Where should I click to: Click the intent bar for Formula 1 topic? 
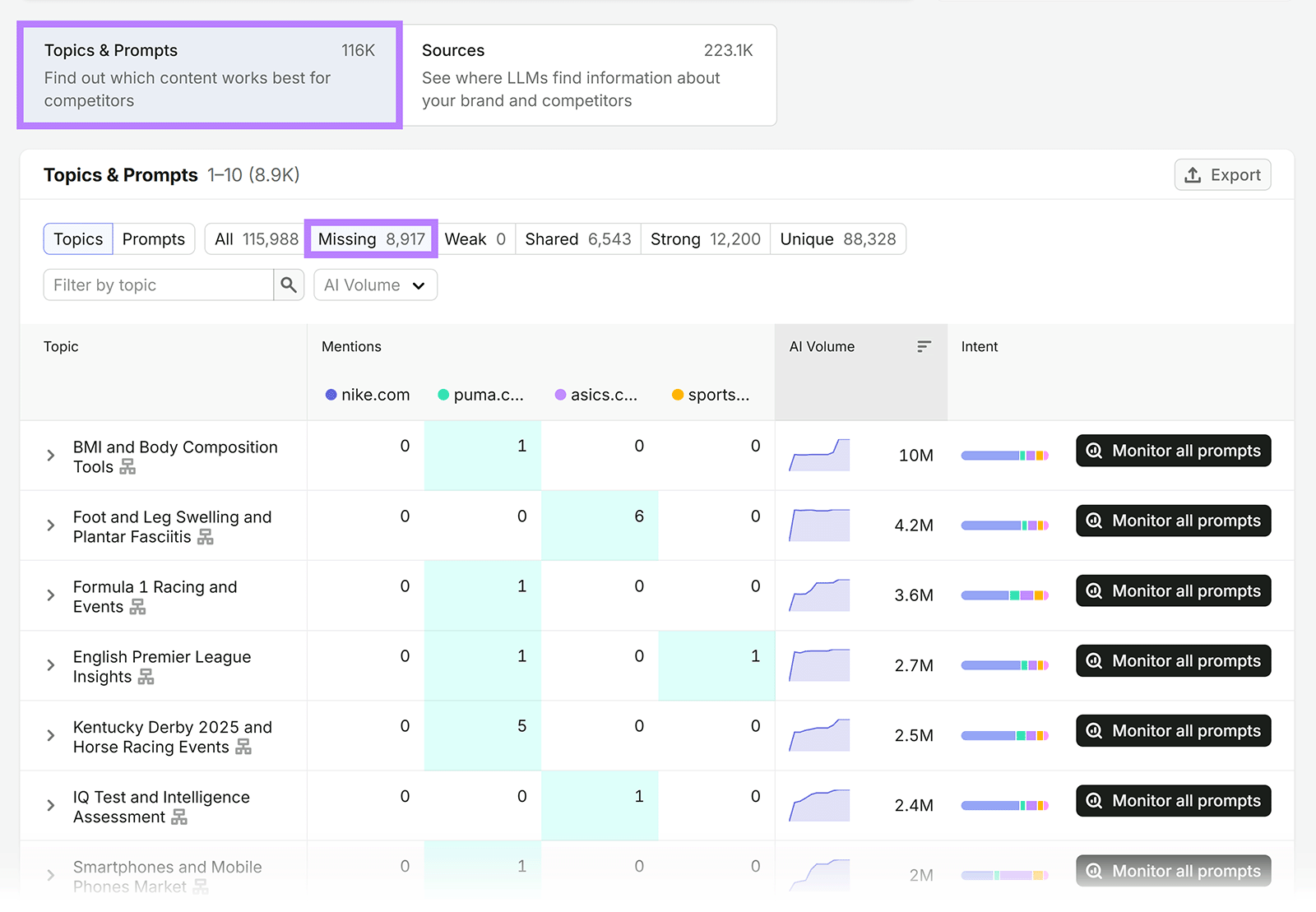[1005, 595]
